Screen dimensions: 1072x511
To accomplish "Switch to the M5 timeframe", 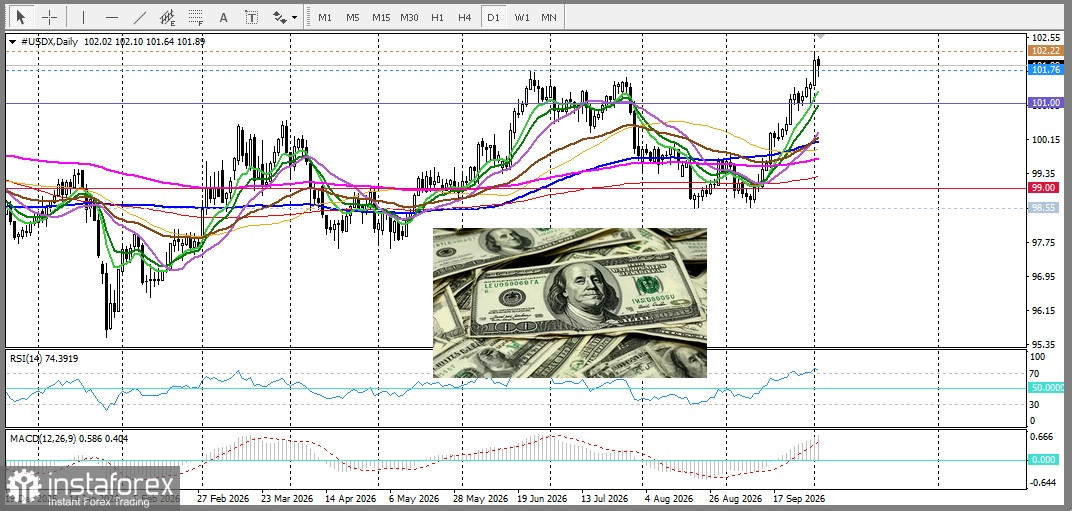I will click(x=353, y=17).
